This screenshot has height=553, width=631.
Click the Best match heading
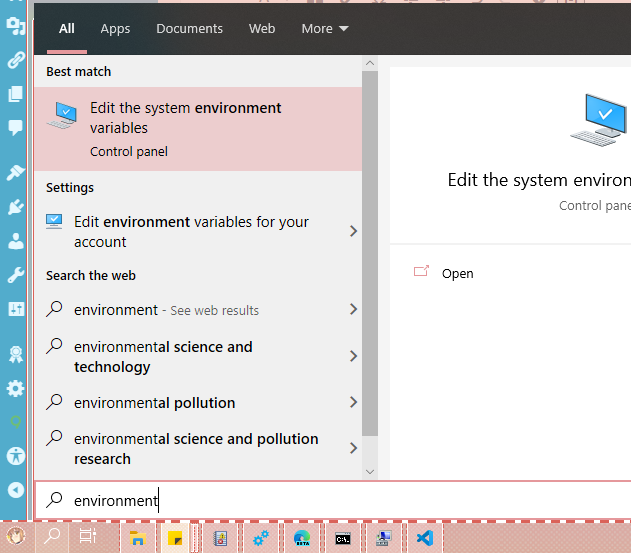78,72
